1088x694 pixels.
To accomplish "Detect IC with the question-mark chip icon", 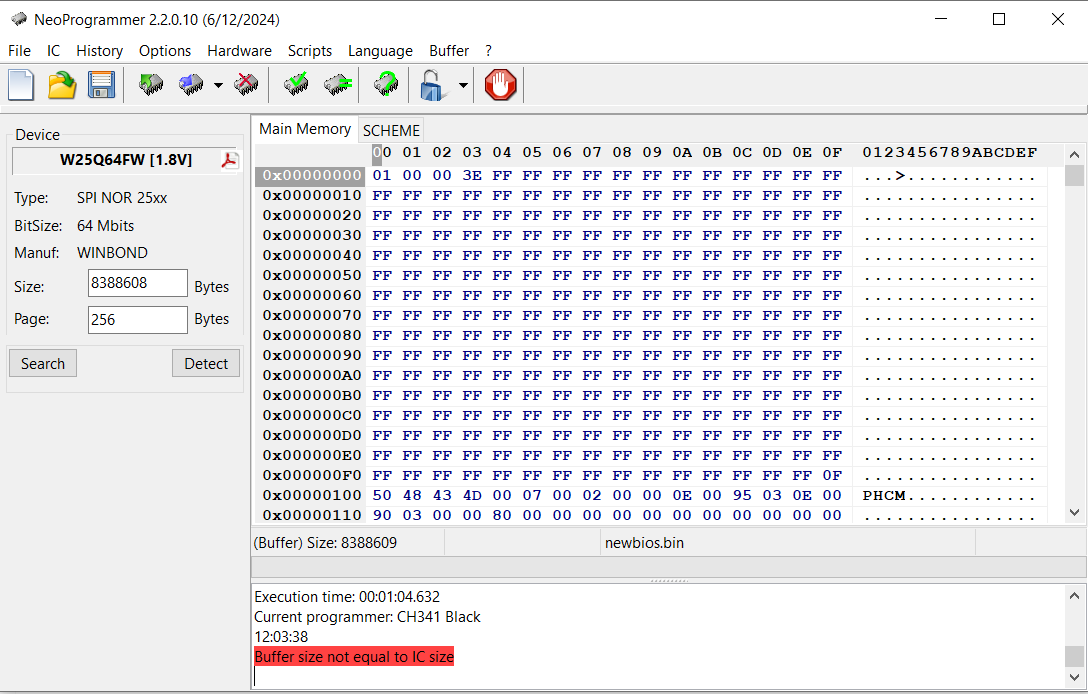I will pyautogui.click(x=386, y=85).
